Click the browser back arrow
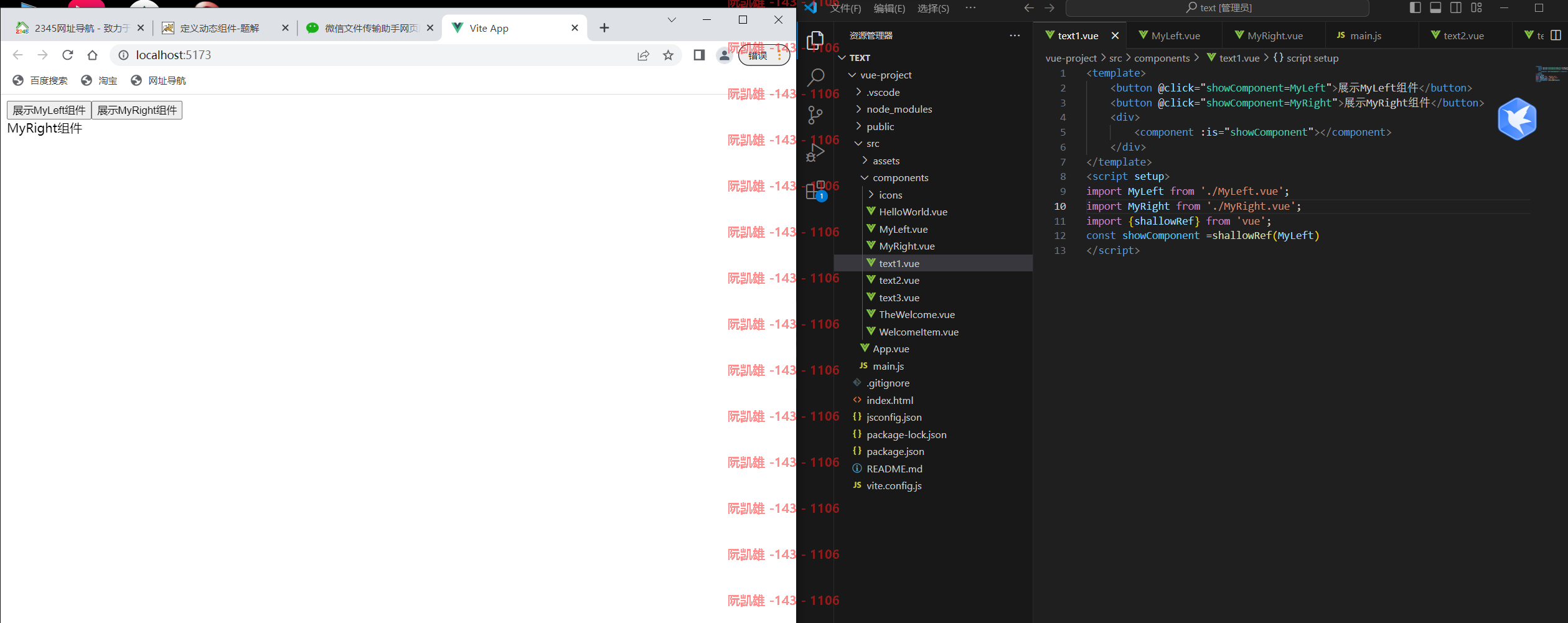1568x623 pixels. pos(17,55)
